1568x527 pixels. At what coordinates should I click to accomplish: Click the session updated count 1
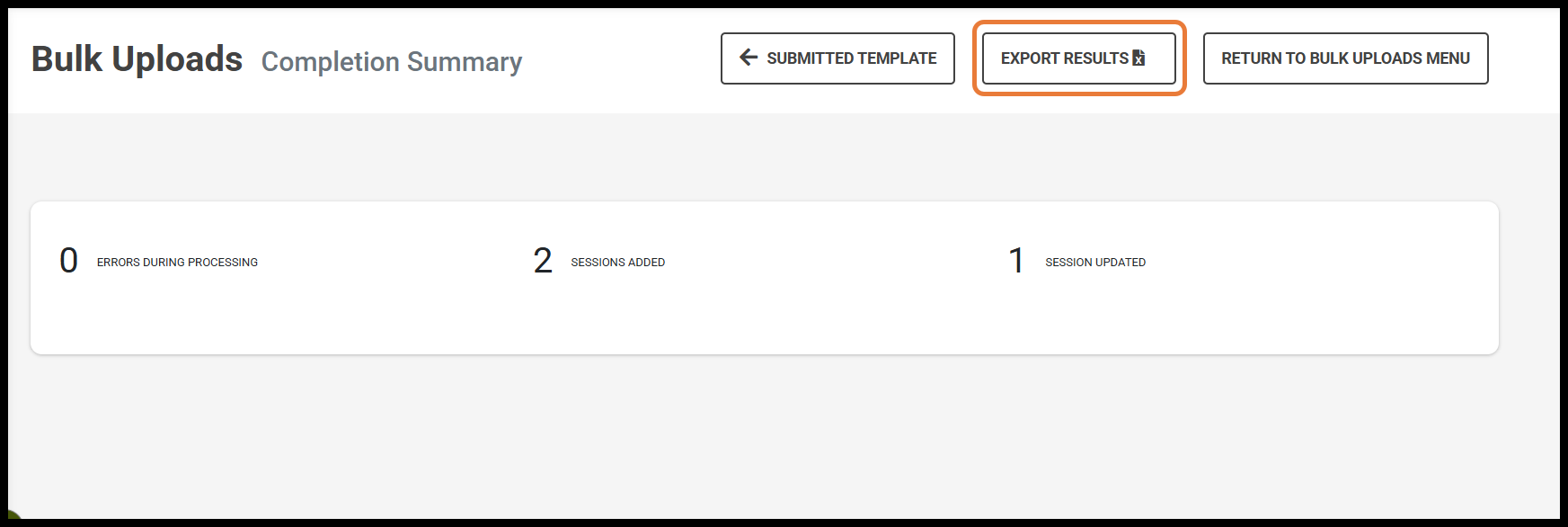(x=1016, y=261)
